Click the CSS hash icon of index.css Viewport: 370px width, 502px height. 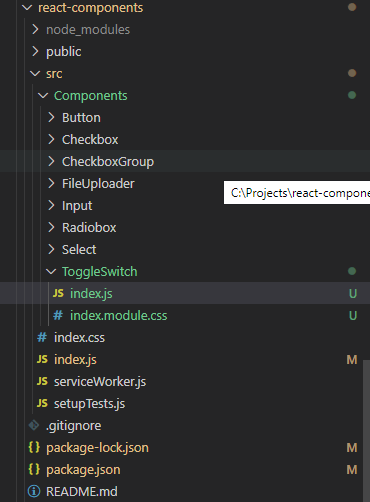tap(42, 337)
